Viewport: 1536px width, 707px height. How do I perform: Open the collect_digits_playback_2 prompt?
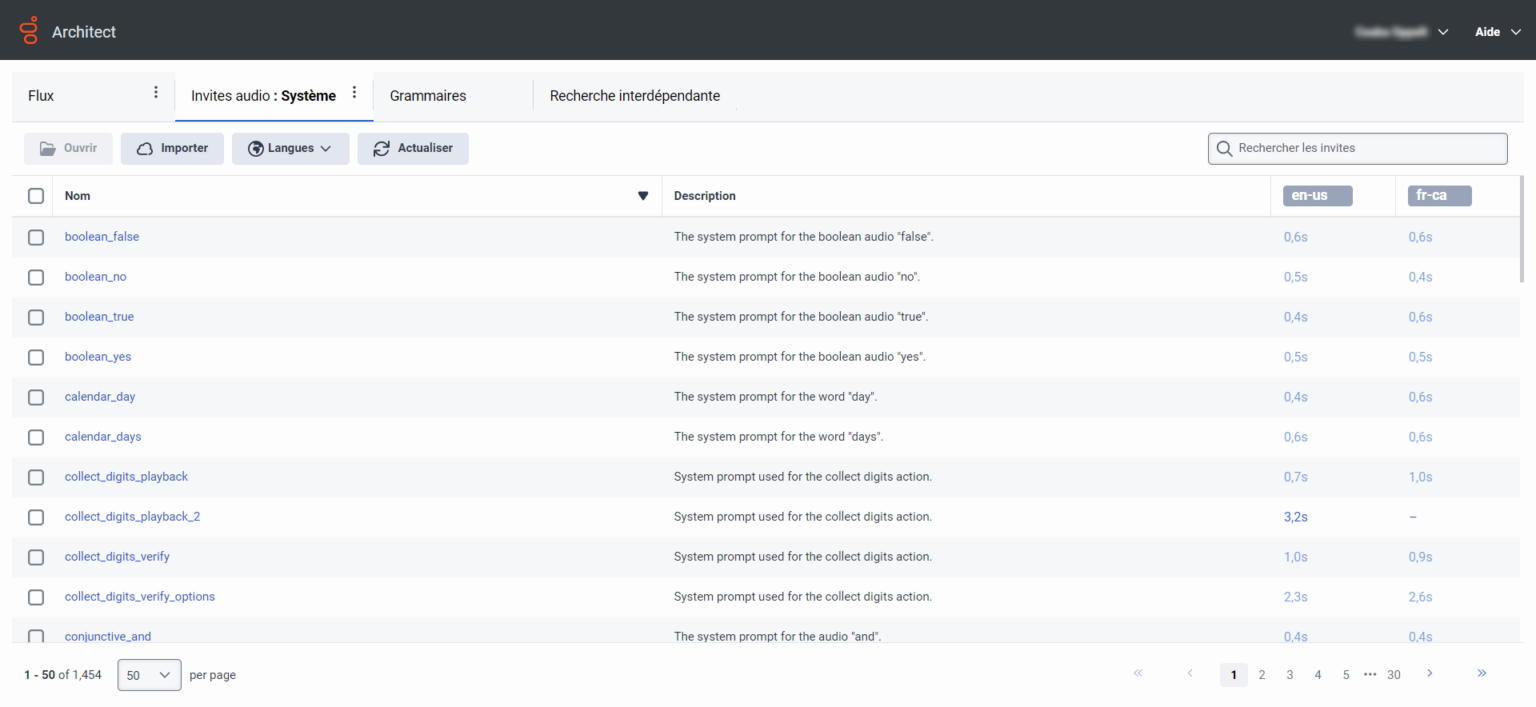point(132,516)
